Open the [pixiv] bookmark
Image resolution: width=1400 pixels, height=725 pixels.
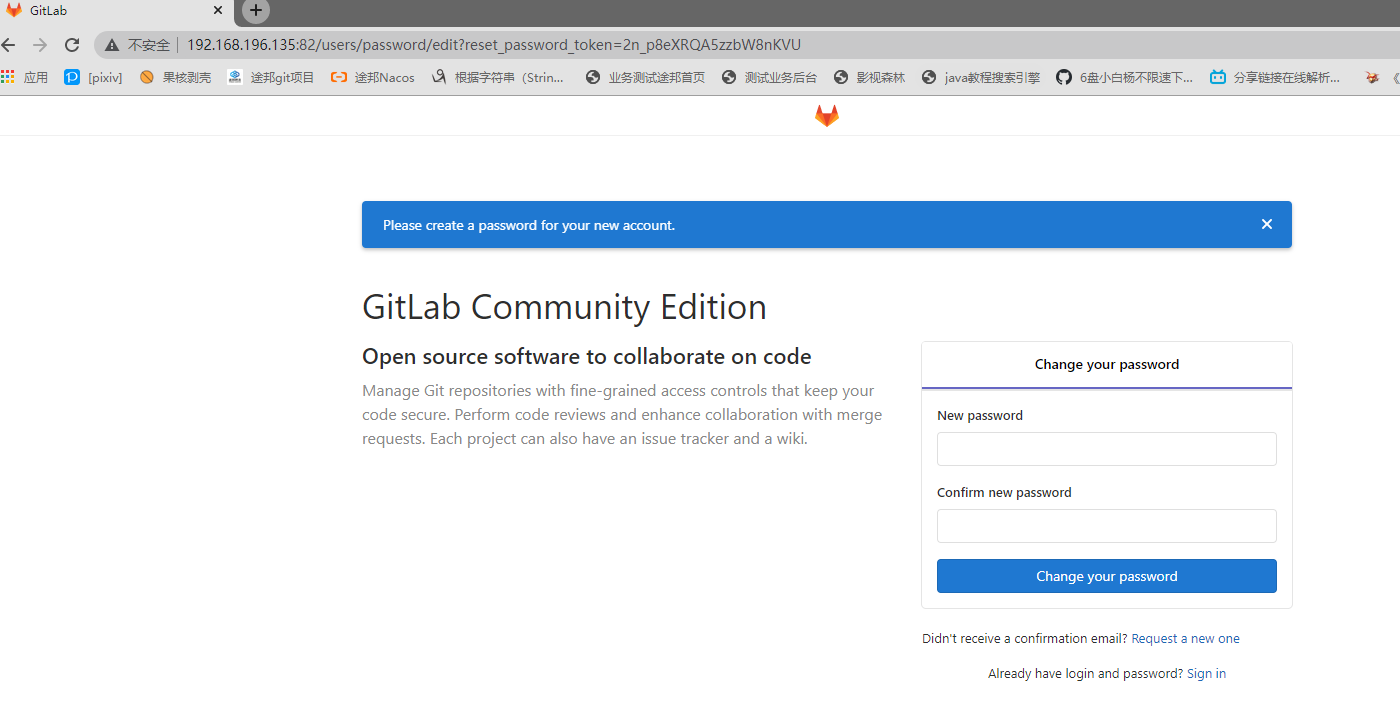tap(93, 77)
